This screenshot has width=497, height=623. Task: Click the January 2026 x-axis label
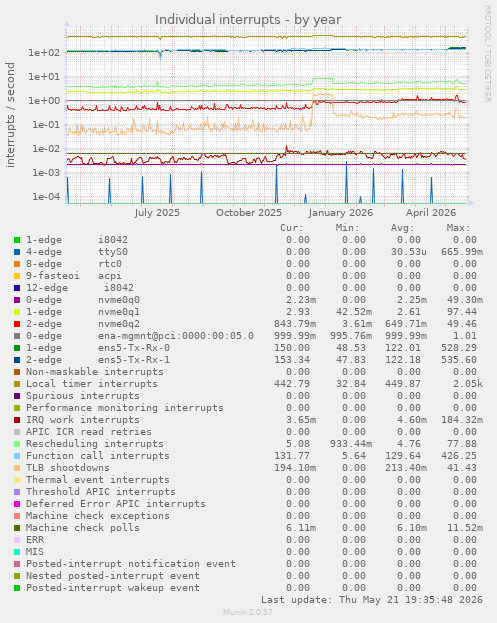340,213
